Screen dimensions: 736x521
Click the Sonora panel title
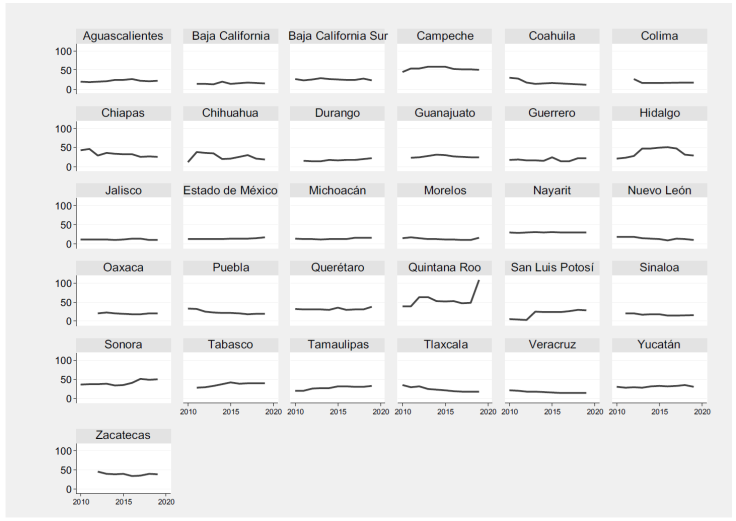tap(124, 345)
